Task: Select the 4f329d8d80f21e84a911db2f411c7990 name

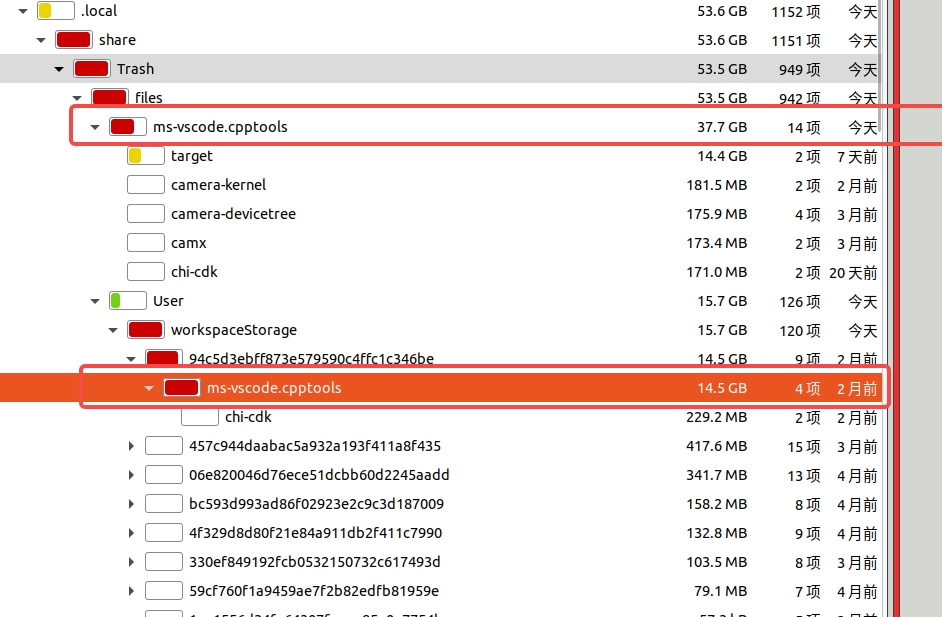Action: 315,533
